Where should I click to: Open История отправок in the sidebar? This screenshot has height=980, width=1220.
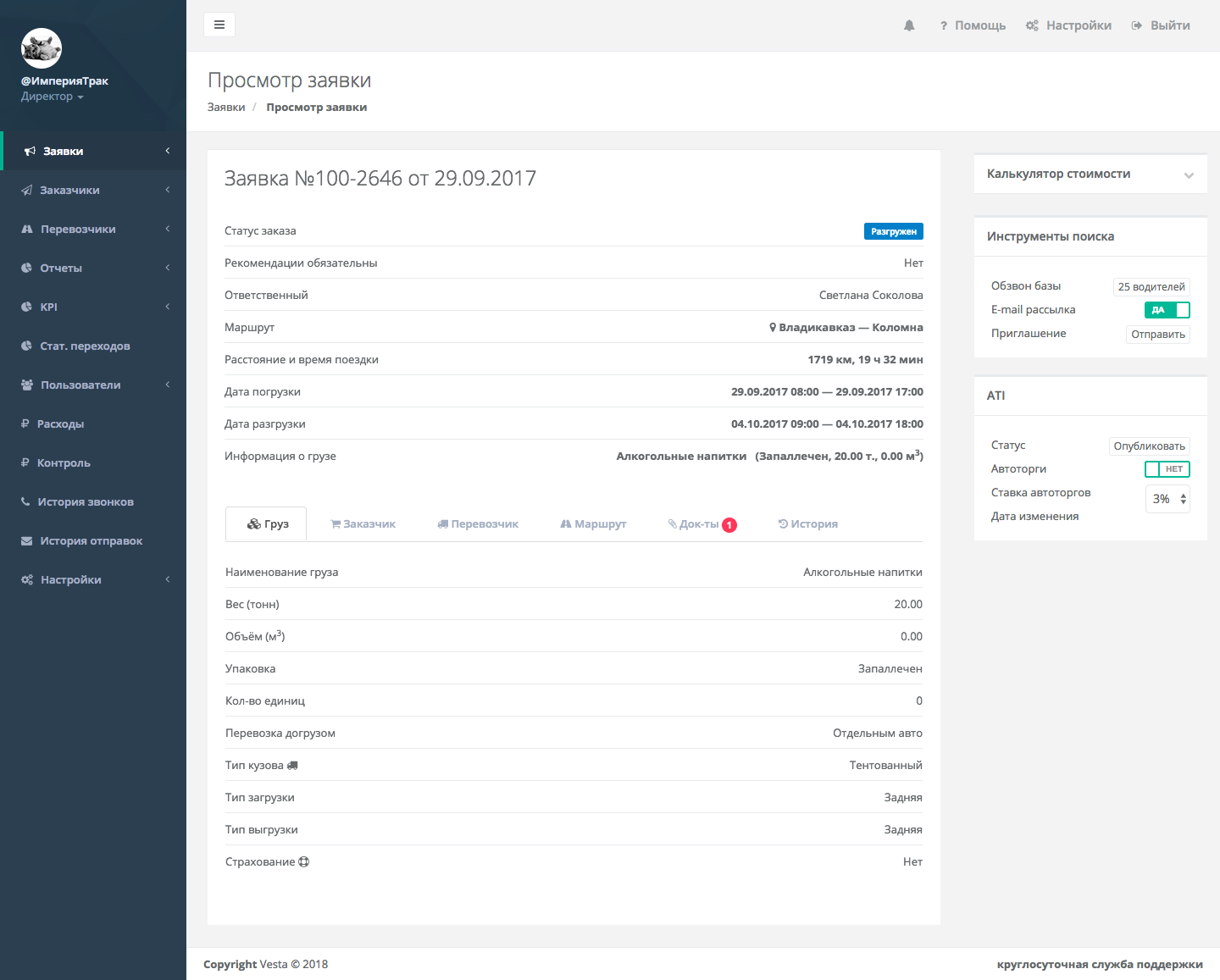pyautogui.click(x=91, y=541)
